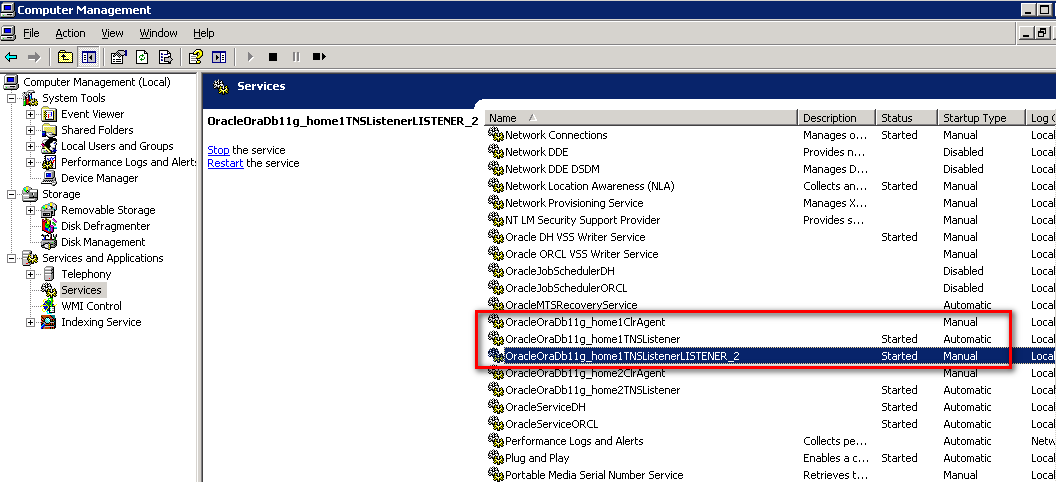This screenshot has width=1056, height=482.
Task: Expand the Event Viewer node
Action: pyautogui.click(x=30, y=114)
